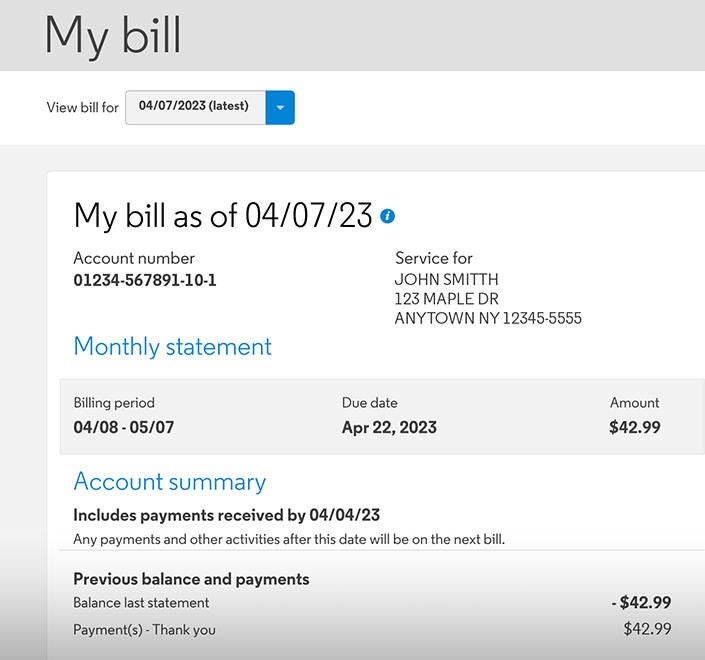
Task: Click the Monthly statement heading
Action: [x=172, y=347]
